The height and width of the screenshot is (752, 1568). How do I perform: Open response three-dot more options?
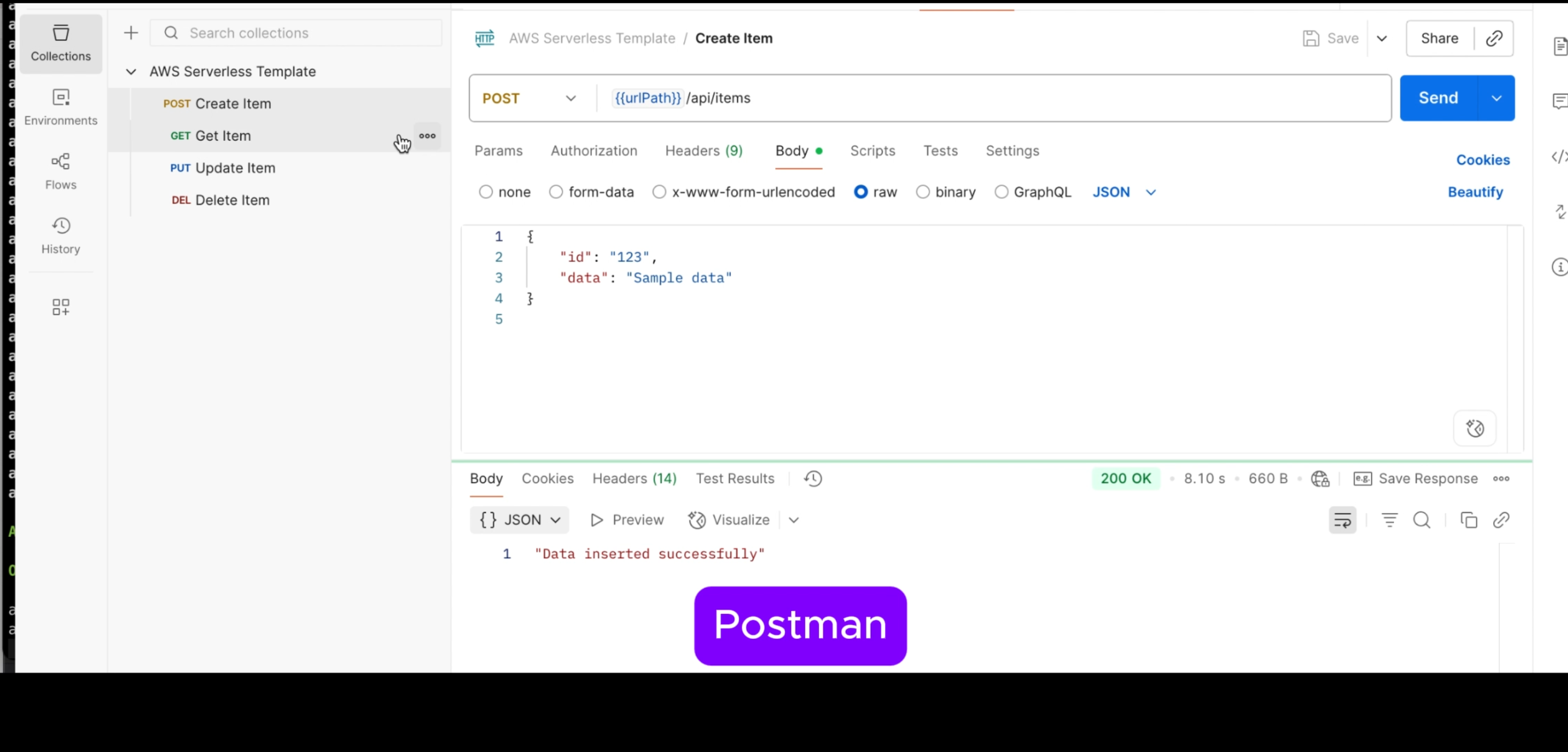(1500, 479)
